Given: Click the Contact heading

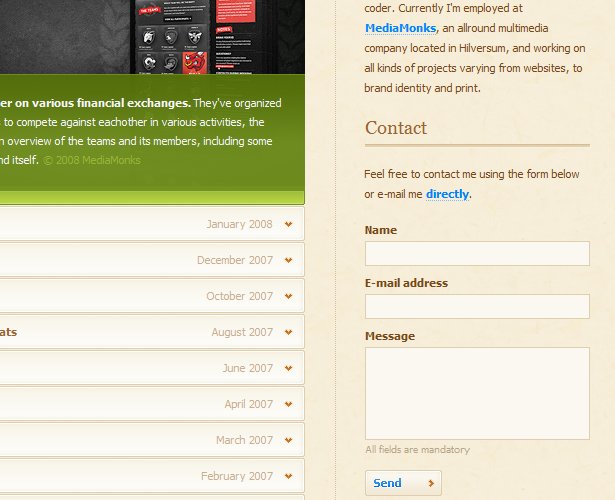Looking at the screenshot, I should (396, 128).
